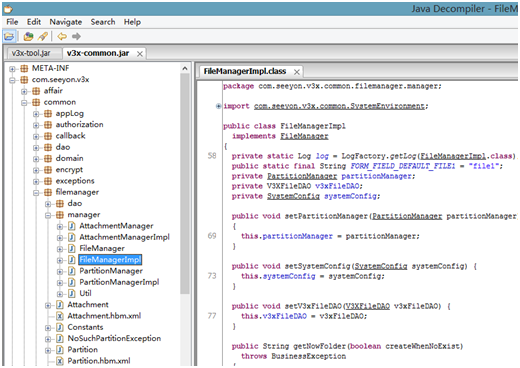Screen dimensions: 520x368
Task: Collapse the manager package node
Action: 48,215
